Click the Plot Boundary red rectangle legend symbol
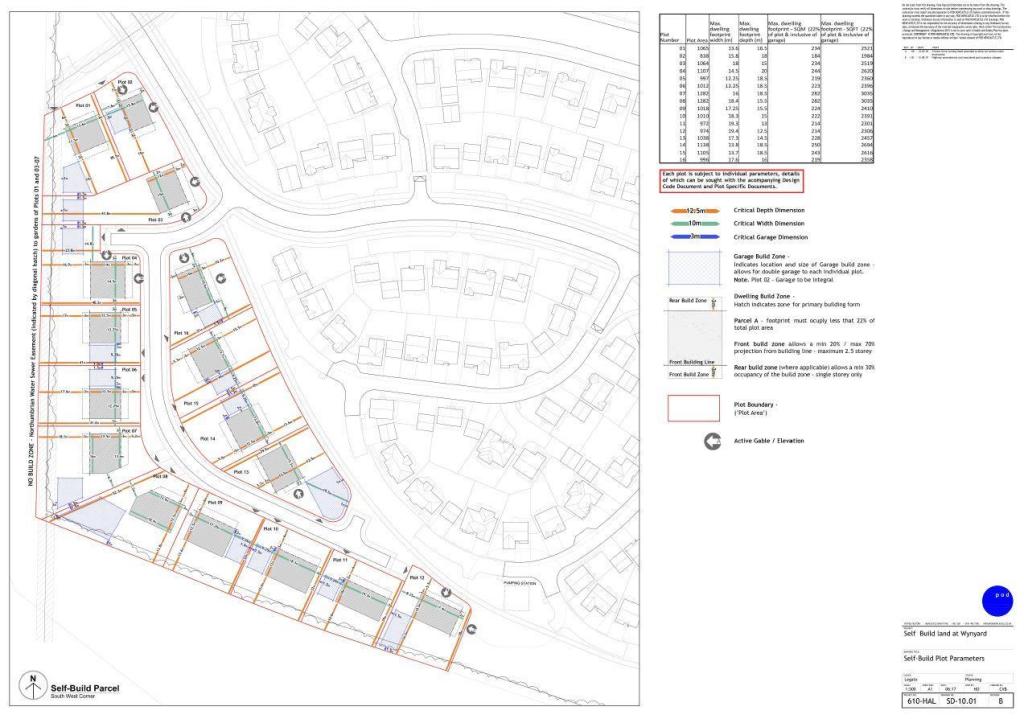1024x719 pixels. 693,408
